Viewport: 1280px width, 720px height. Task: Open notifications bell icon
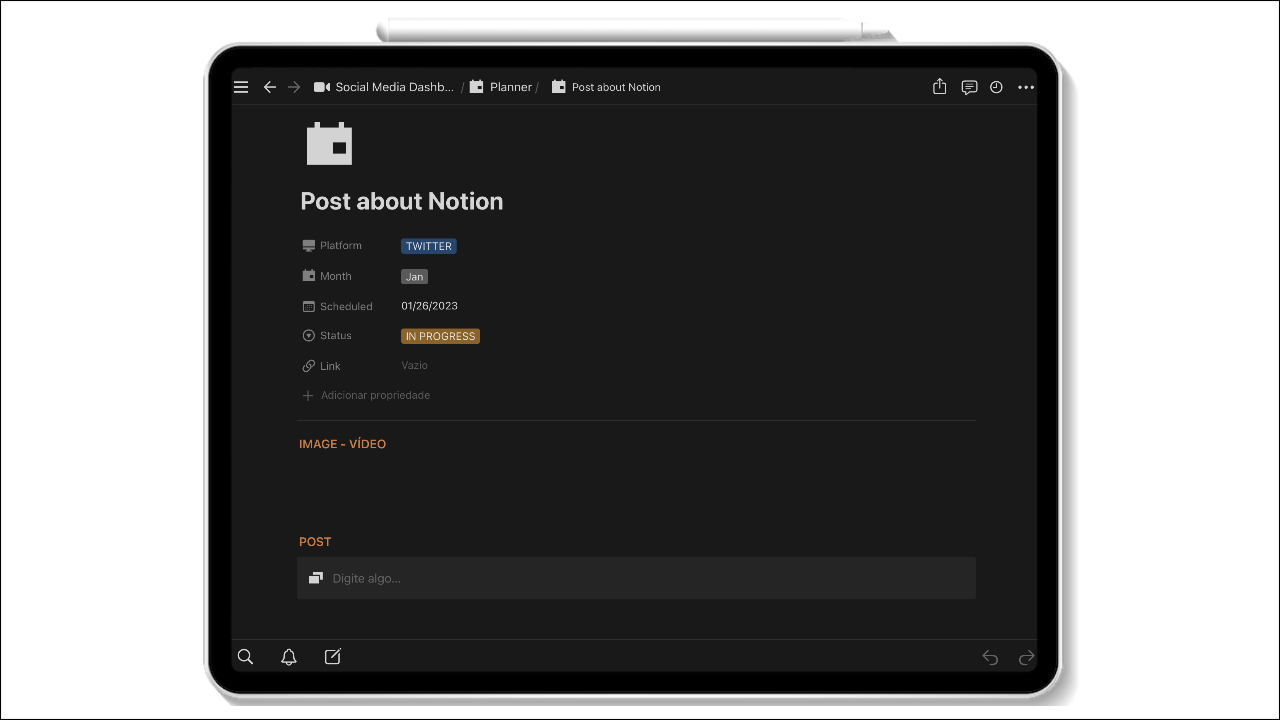point(289,657)
